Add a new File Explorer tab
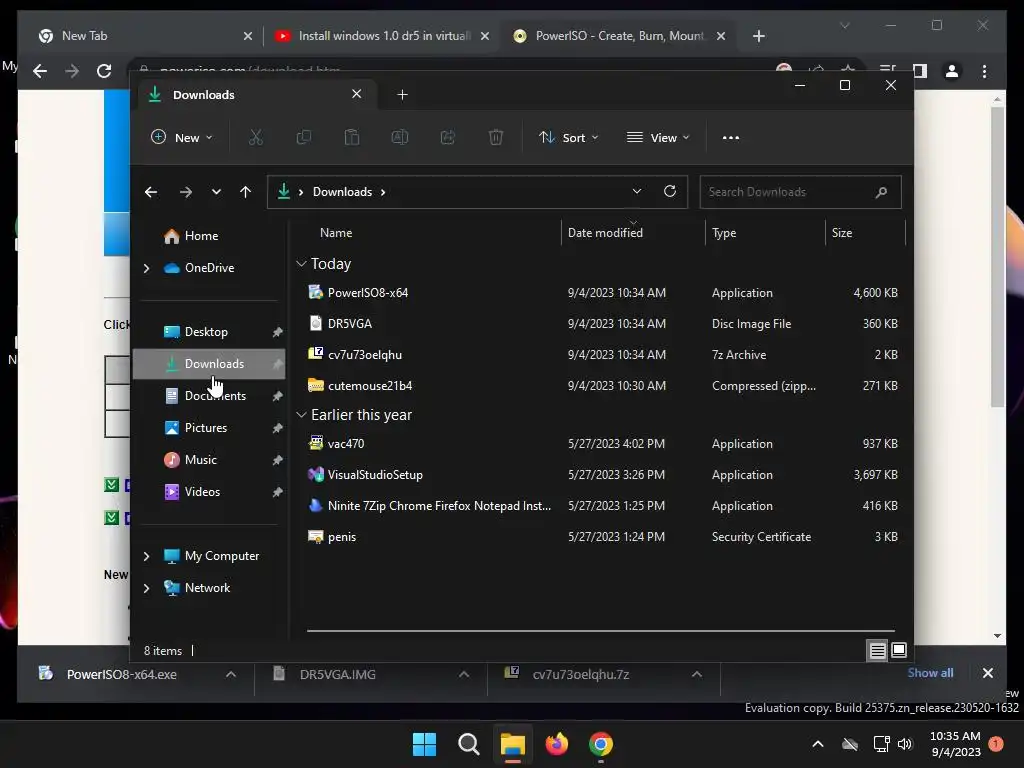The width and height of the screenshot is (1024, 768). pos(402,95)
